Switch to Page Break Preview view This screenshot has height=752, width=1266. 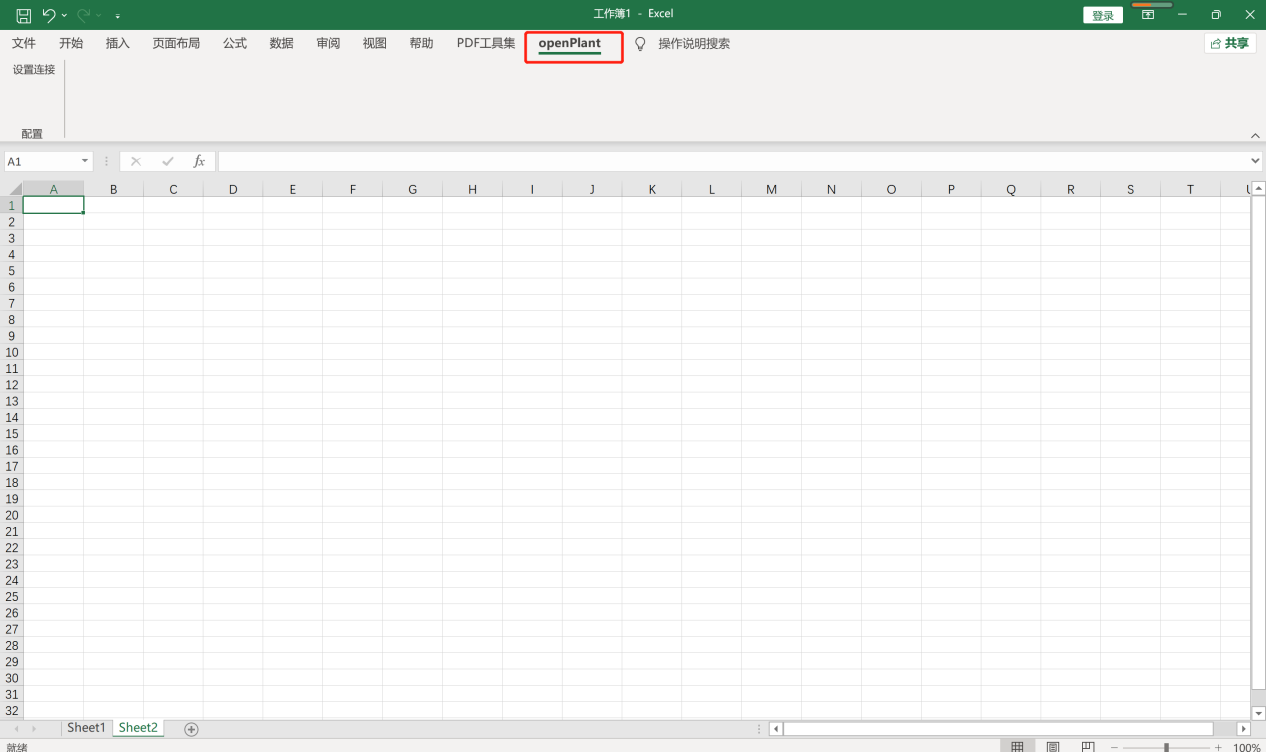click(1088, 747)
